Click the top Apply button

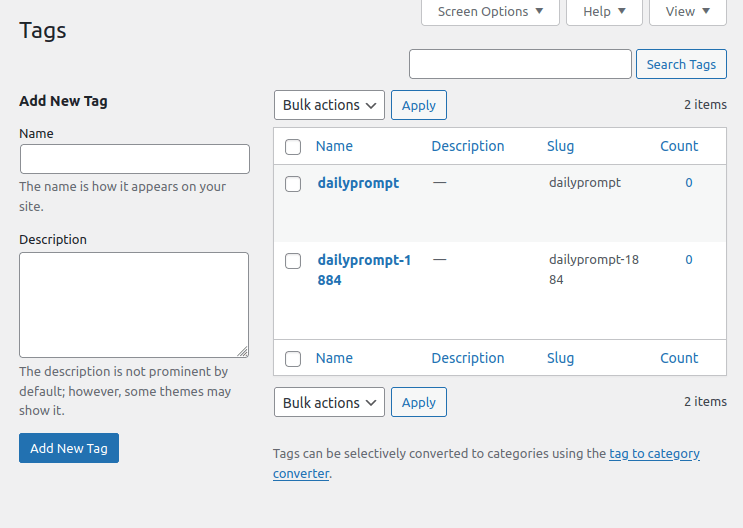tap(418, 105)
